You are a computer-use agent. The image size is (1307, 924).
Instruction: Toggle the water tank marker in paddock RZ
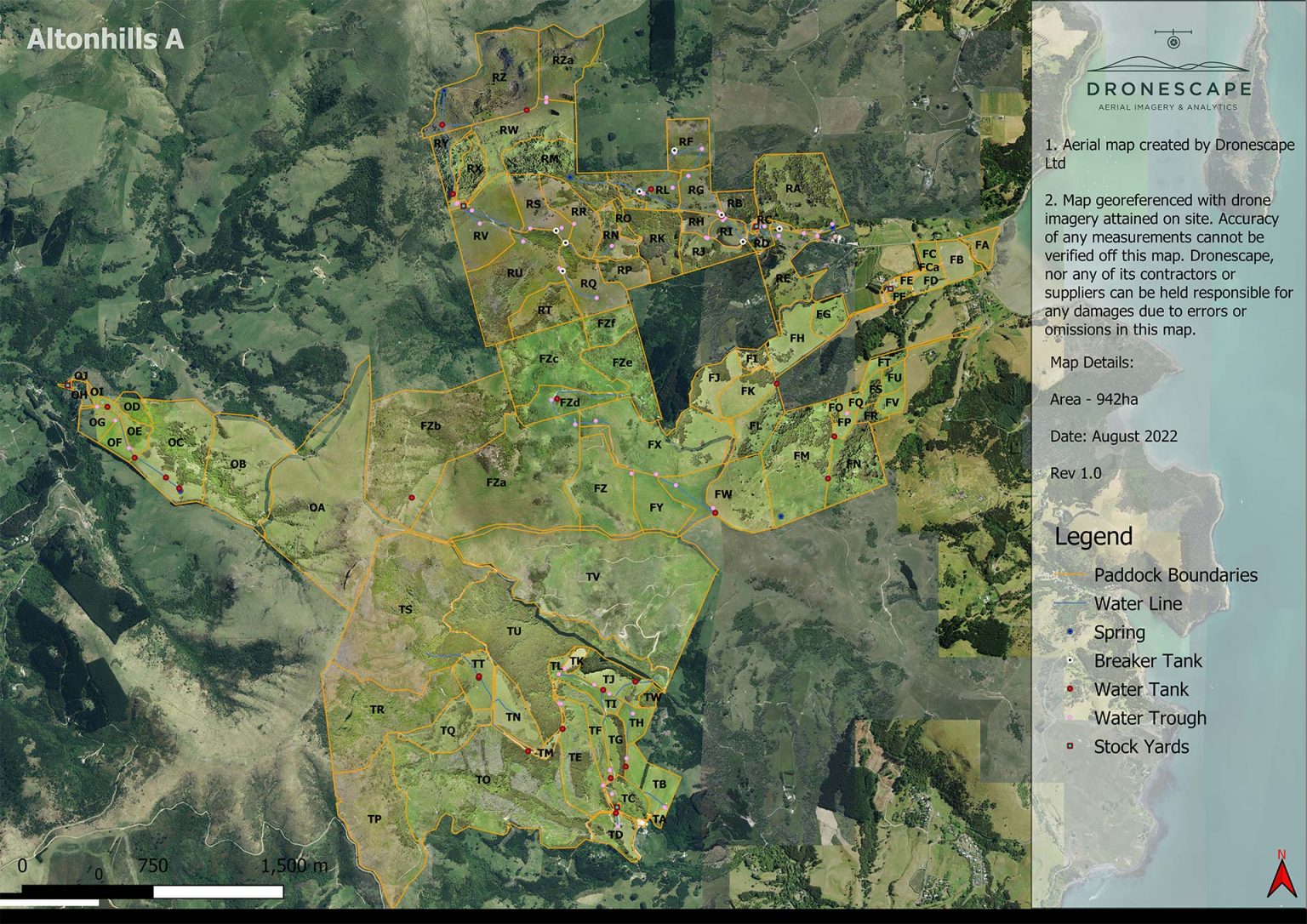527,110
